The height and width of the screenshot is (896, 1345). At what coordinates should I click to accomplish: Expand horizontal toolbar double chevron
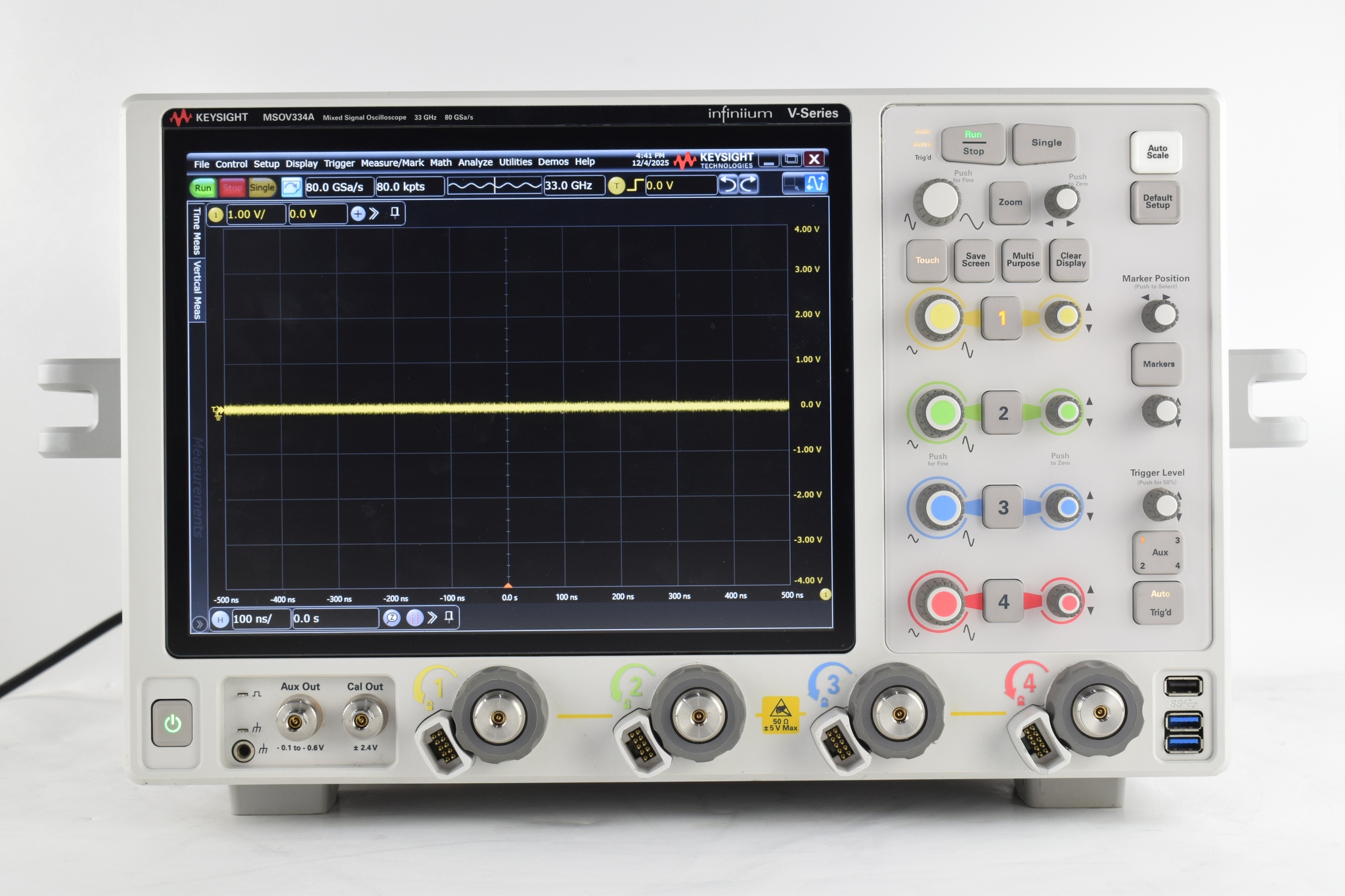click(432, 617)
